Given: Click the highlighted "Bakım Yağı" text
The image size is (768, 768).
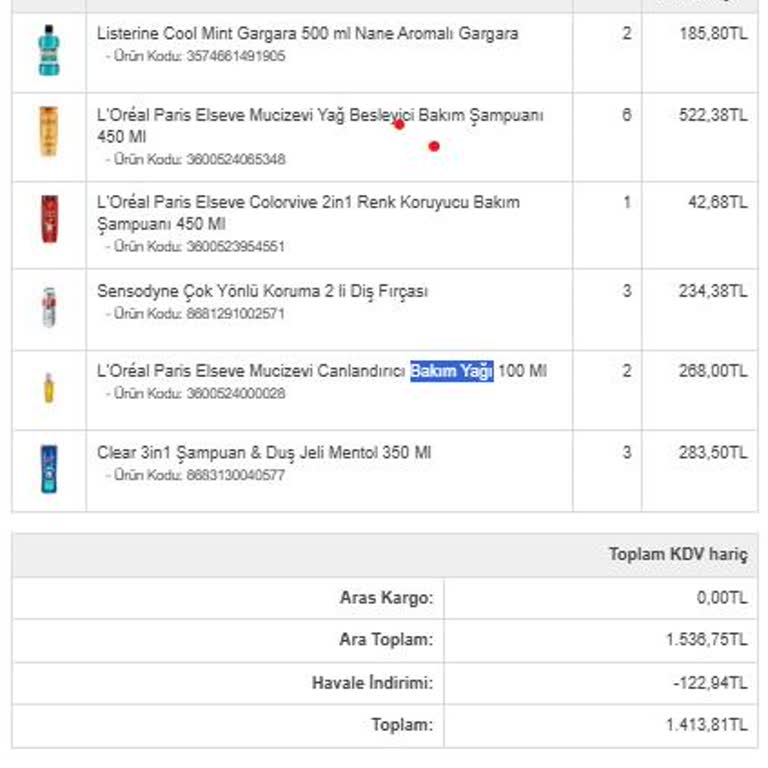Looking at the screenshot, I should 452,372.
